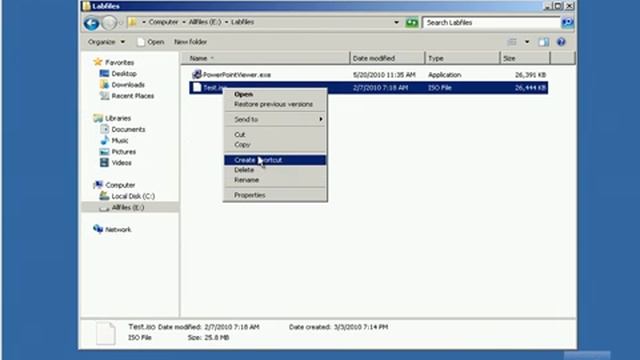Image resolution: width=640 pixels, height=360 pixels.
Task: Select the PowerPointViewer.exe file name
Action: coord(237,75)
